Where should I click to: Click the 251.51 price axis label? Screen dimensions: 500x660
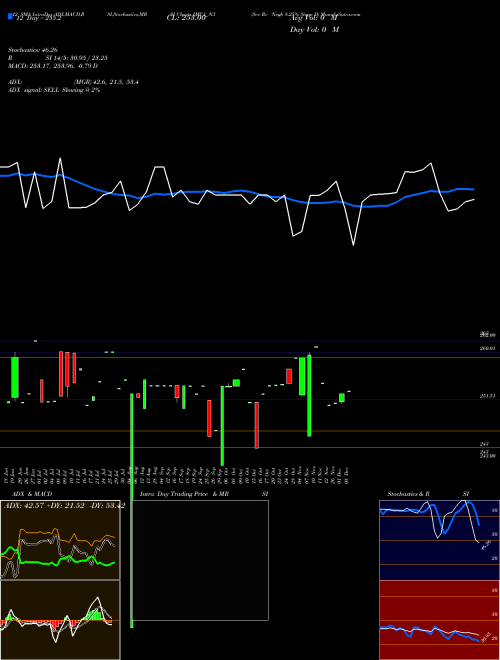coord(488,396)
